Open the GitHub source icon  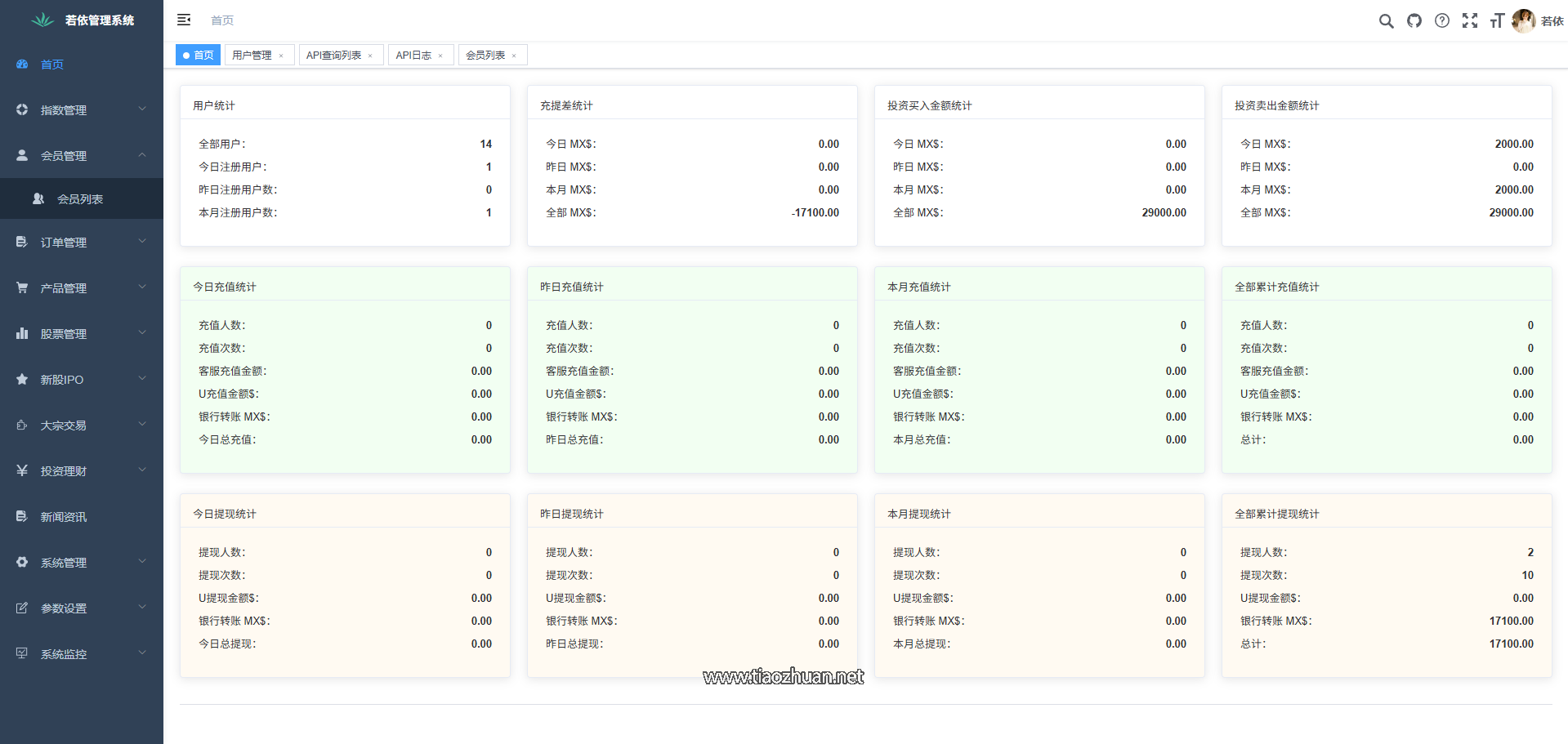tap(1414, 21)
